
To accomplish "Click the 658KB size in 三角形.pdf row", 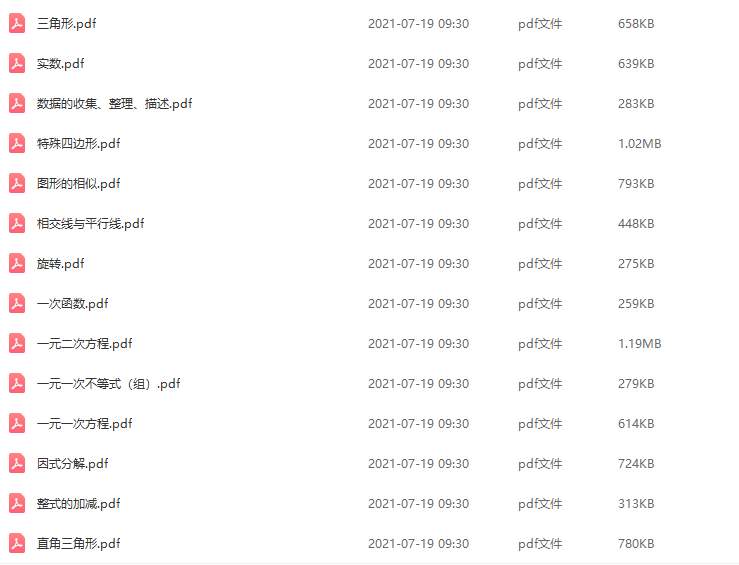I will [636, 24].
